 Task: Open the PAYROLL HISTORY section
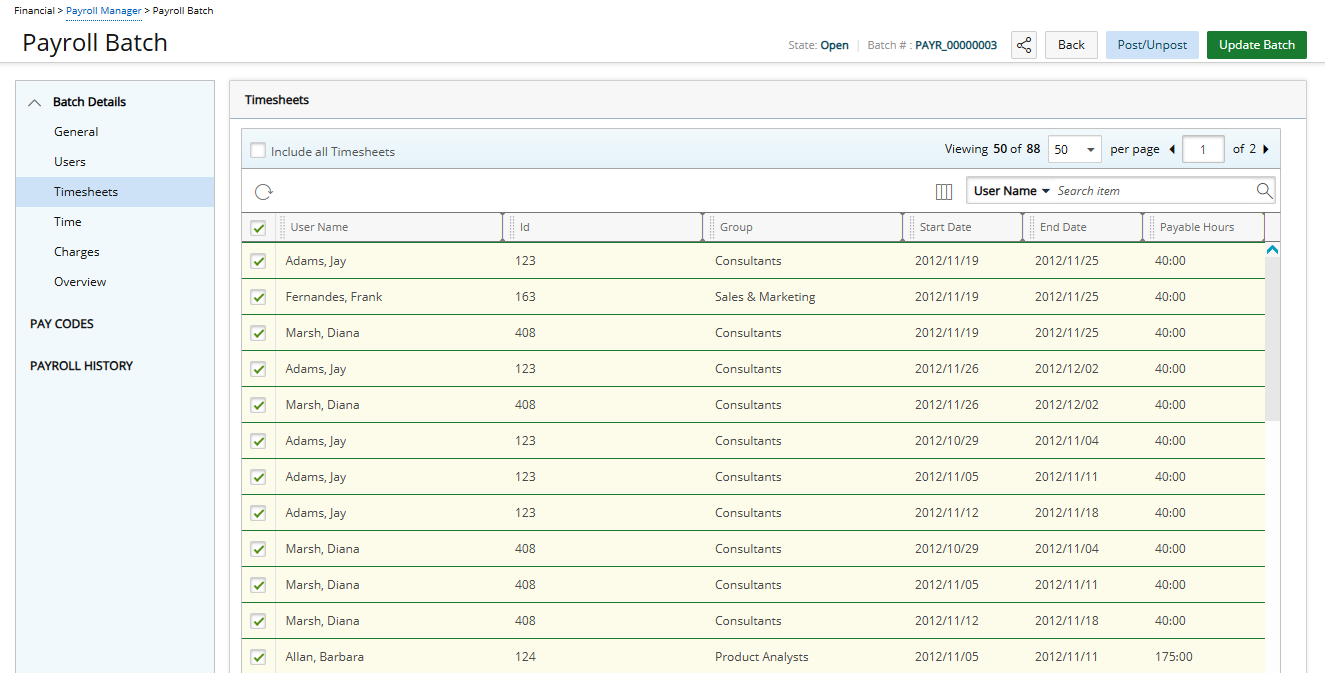tap(81, 366)
